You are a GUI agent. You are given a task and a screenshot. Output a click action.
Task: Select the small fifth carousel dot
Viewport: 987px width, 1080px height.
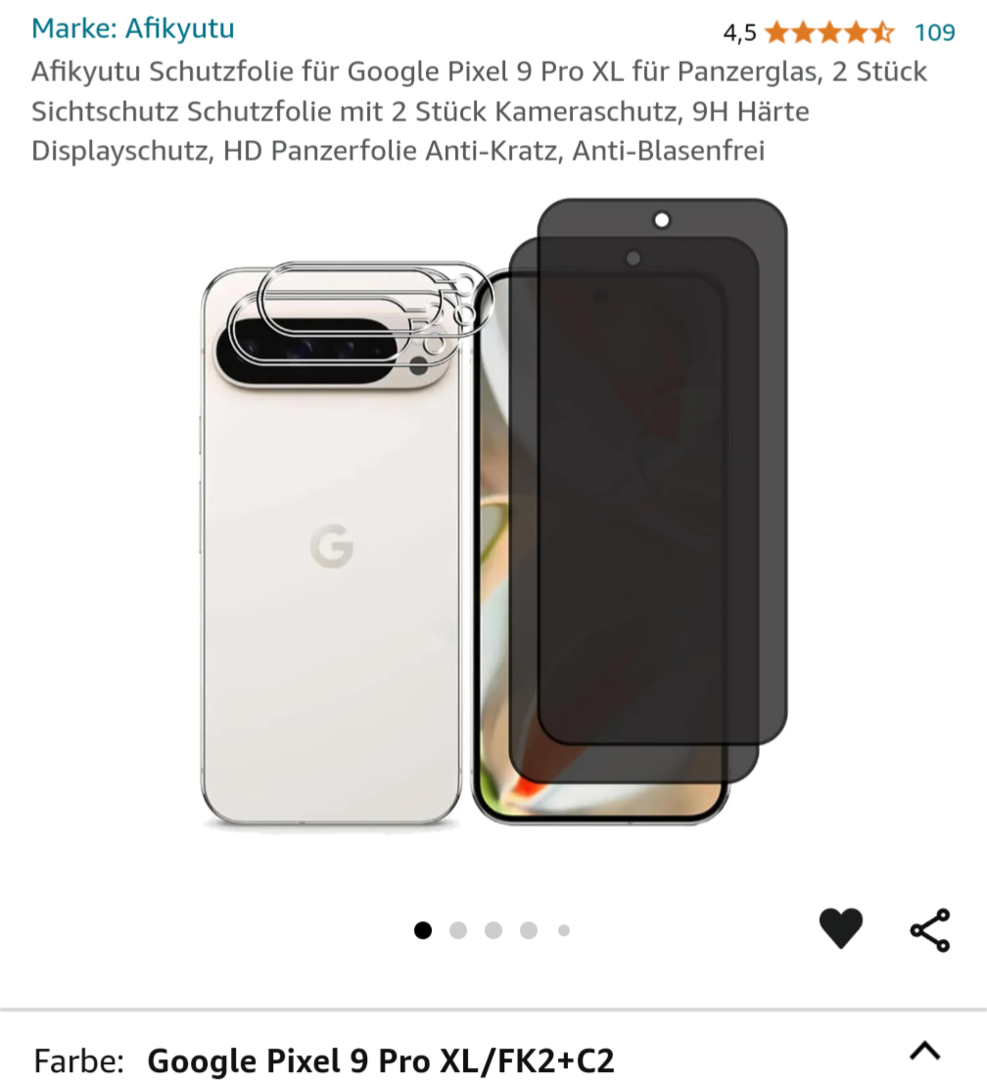pos(563,931)
